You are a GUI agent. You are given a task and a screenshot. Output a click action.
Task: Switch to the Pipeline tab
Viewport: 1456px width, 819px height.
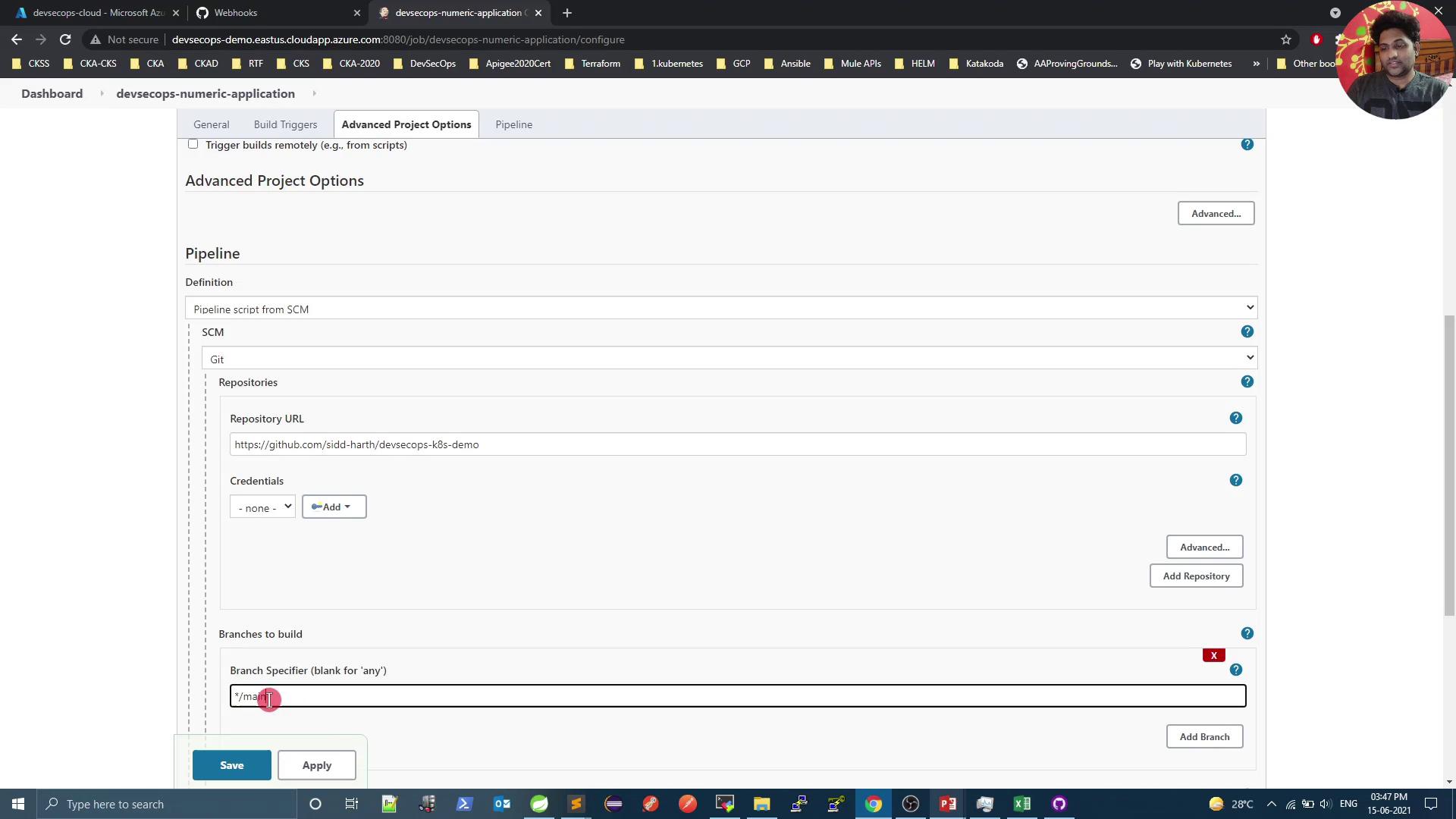(513, 124)
